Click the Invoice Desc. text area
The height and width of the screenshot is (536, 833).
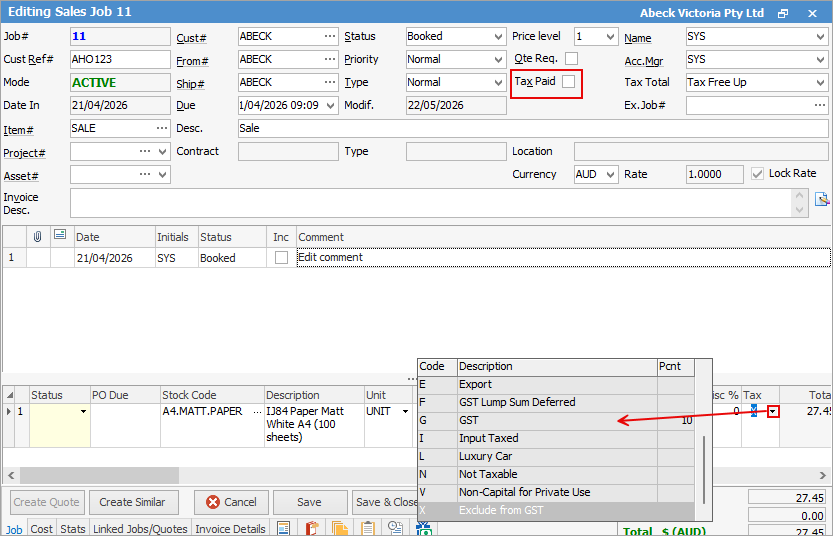[x=431, y=203]
